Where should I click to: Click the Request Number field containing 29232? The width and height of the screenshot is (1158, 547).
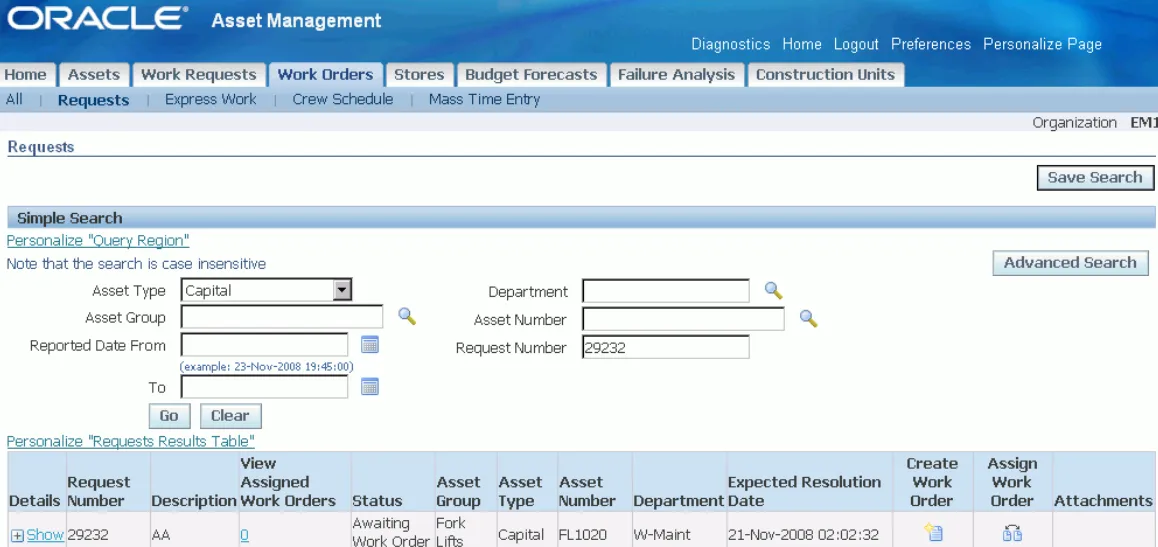(x=666, y=347)
